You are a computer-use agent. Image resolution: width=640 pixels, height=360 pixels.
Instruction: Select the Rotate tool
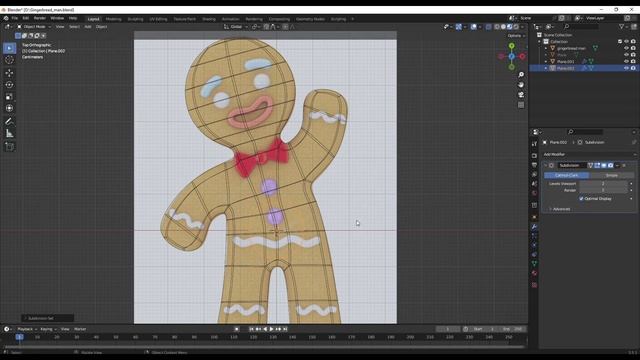(9, 85)
